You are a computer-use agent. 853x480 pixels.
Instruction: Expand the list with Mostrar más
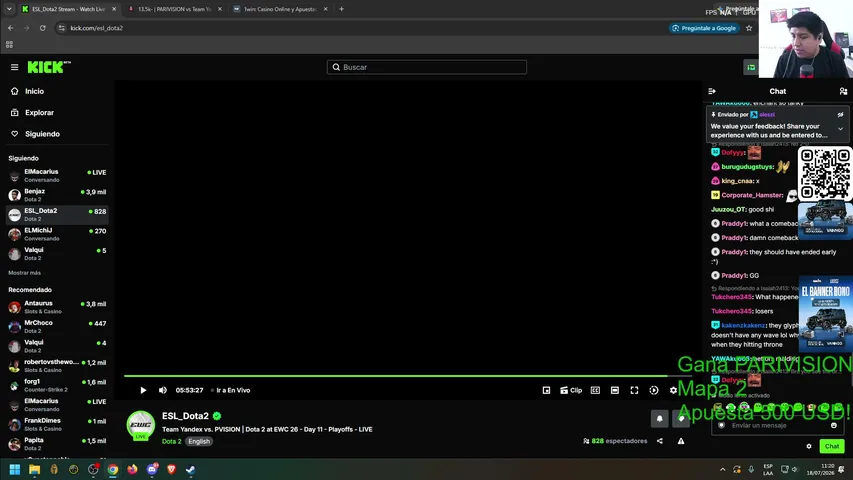[x=24, y=273]
